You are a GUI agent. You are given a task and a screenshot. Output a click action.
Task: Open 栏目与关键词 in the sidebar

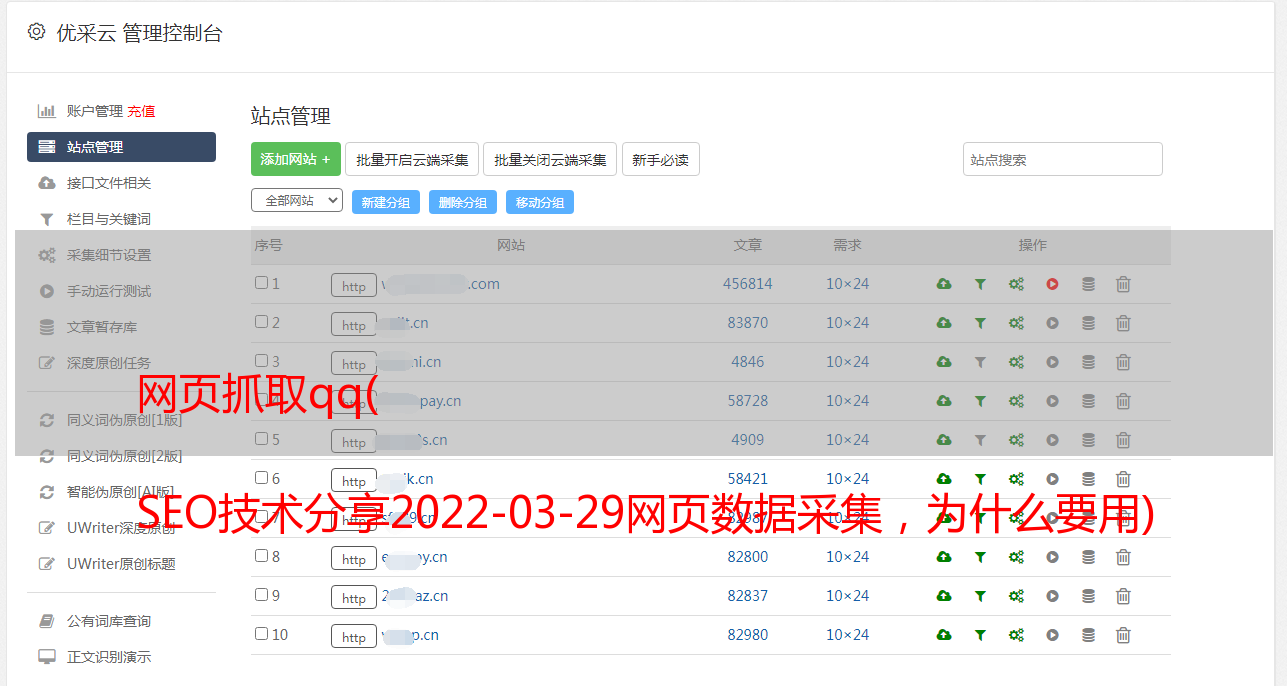pyautogui.click(x=109, y=219)
